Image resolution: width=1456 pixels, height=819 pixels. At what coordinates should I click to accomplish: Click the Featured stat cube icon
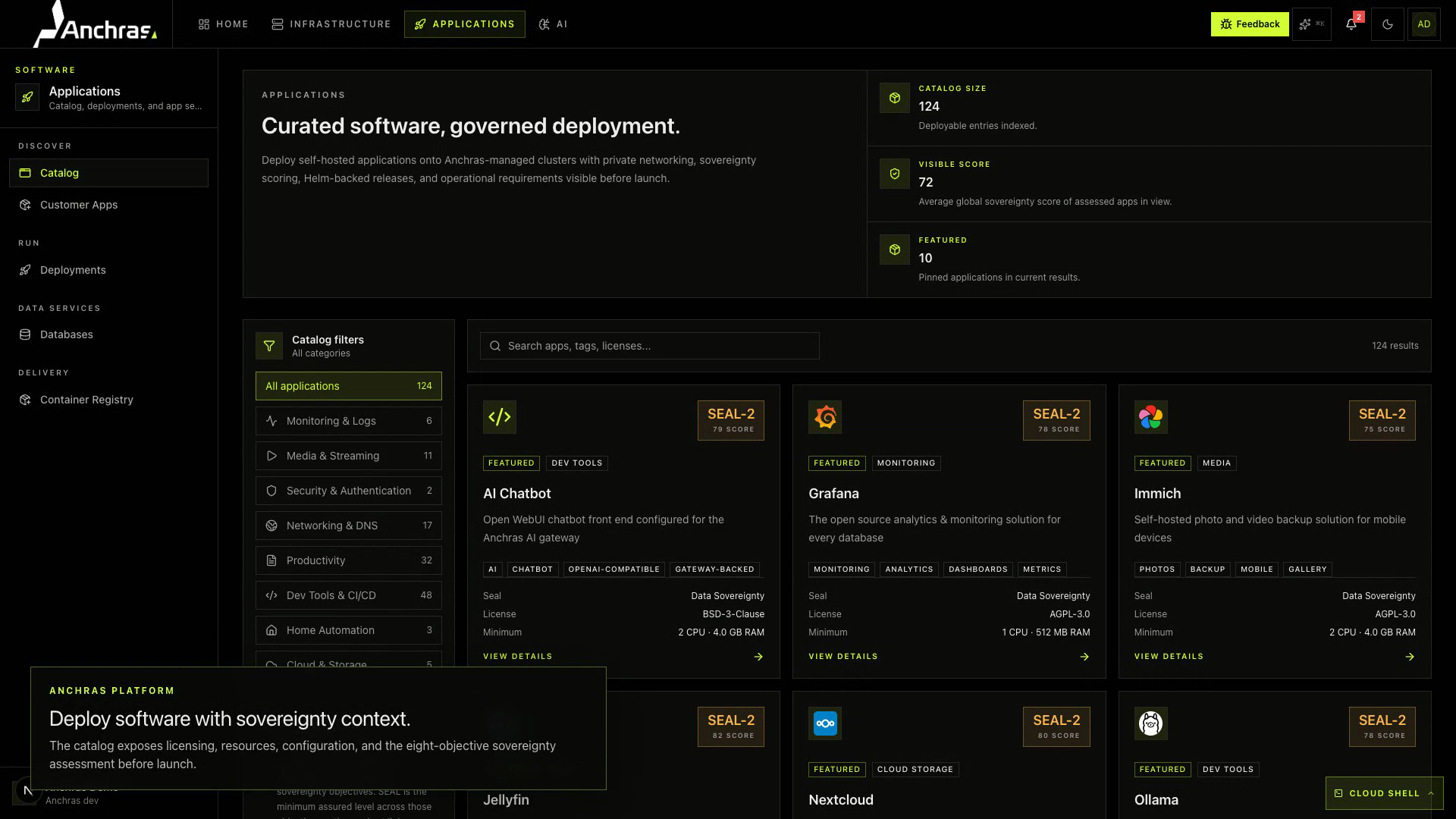pyautogui.click(x=895, y=249)
